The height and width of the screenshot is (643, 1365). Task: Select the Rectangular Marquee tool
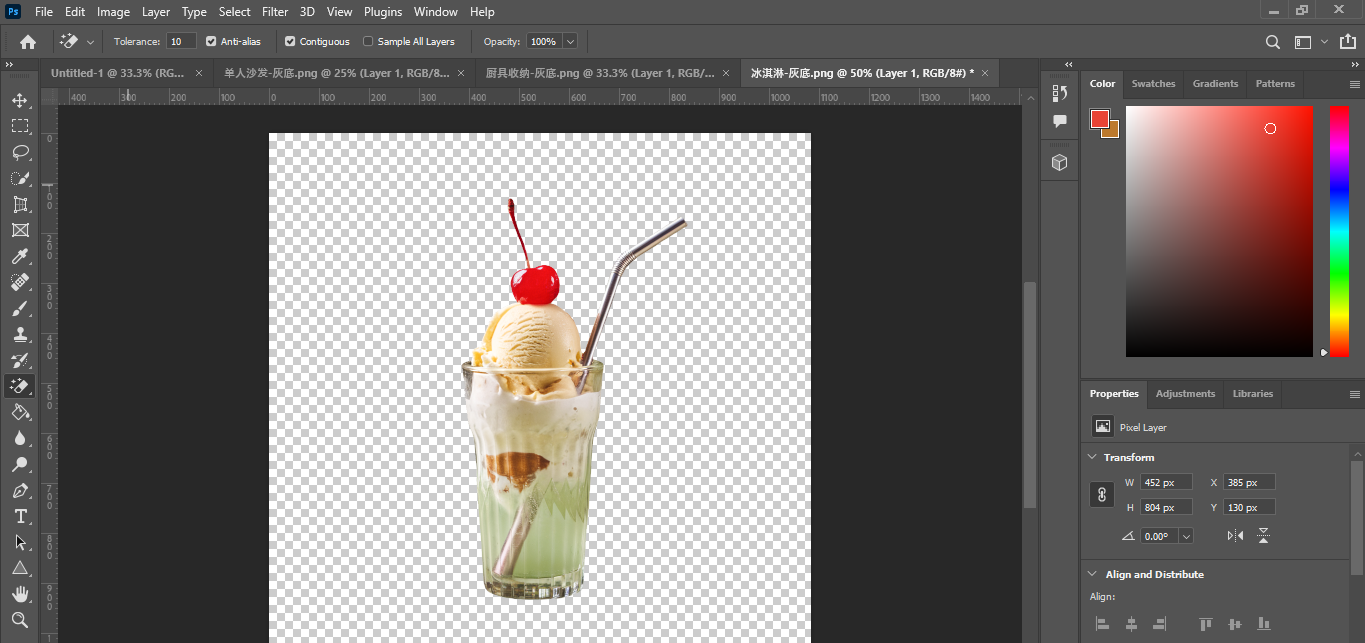click(20, 126)
